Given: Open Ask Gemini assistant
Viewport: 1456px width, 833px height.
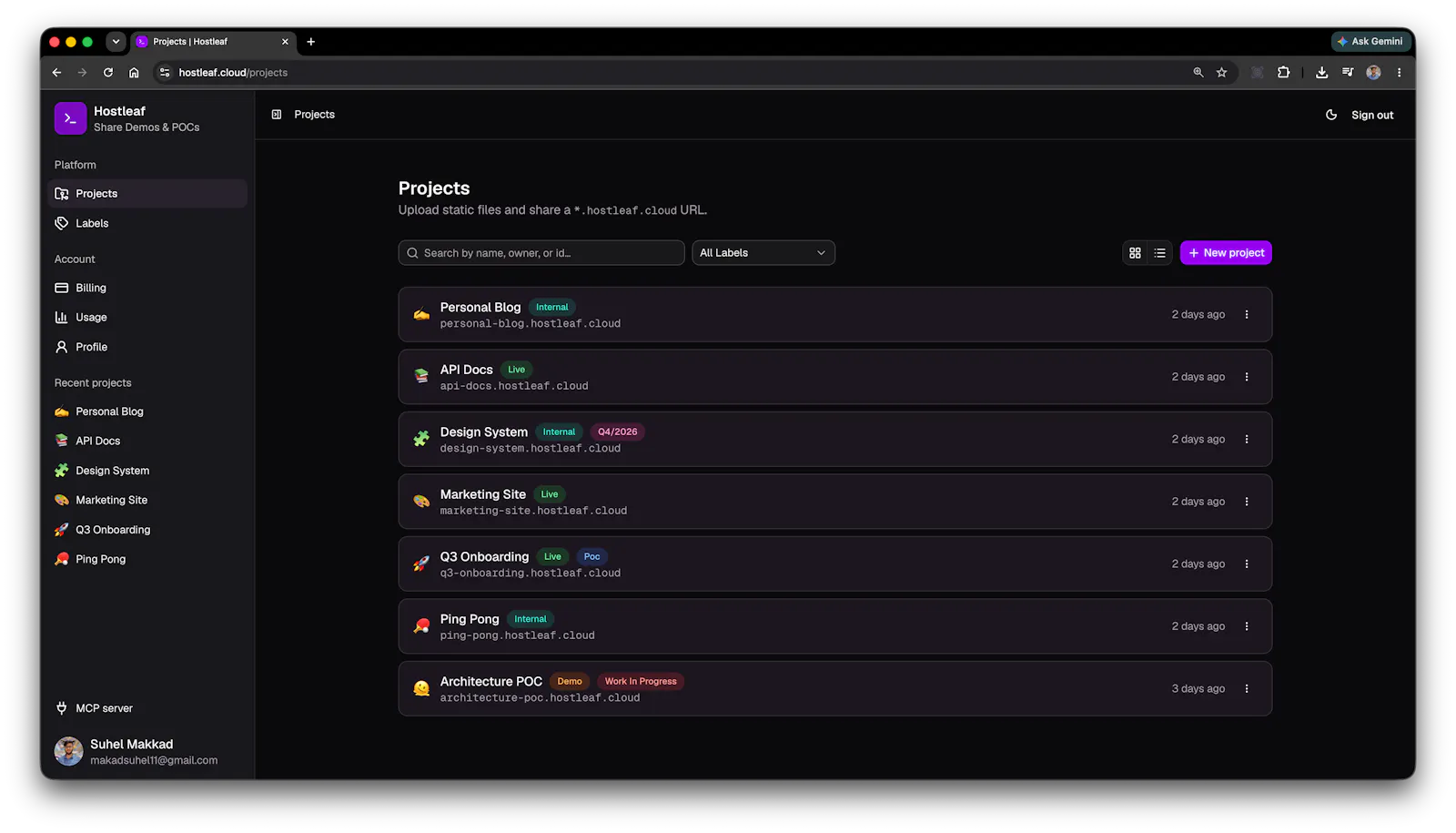Looking at the screenshot, I should tap(1370, 42).
